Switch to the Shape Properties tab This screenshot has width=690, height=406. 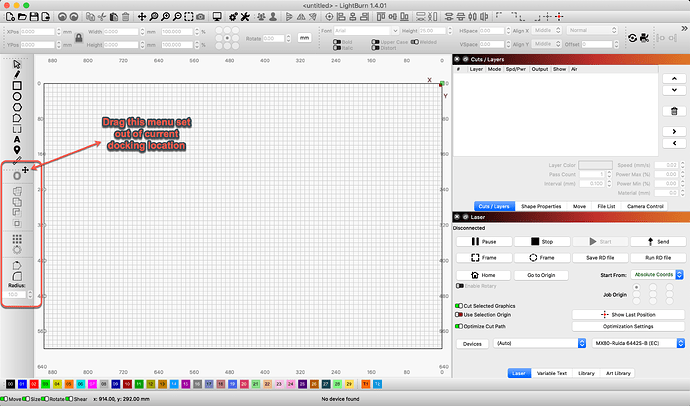[x=541, y=206]
